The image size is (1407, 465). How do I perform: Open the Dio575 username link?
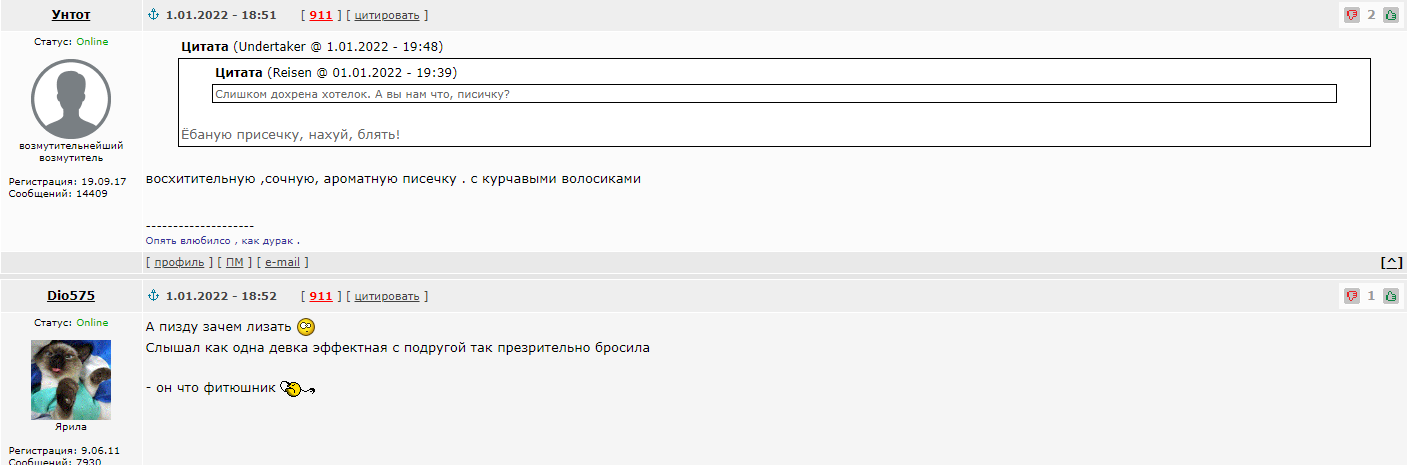70,296
